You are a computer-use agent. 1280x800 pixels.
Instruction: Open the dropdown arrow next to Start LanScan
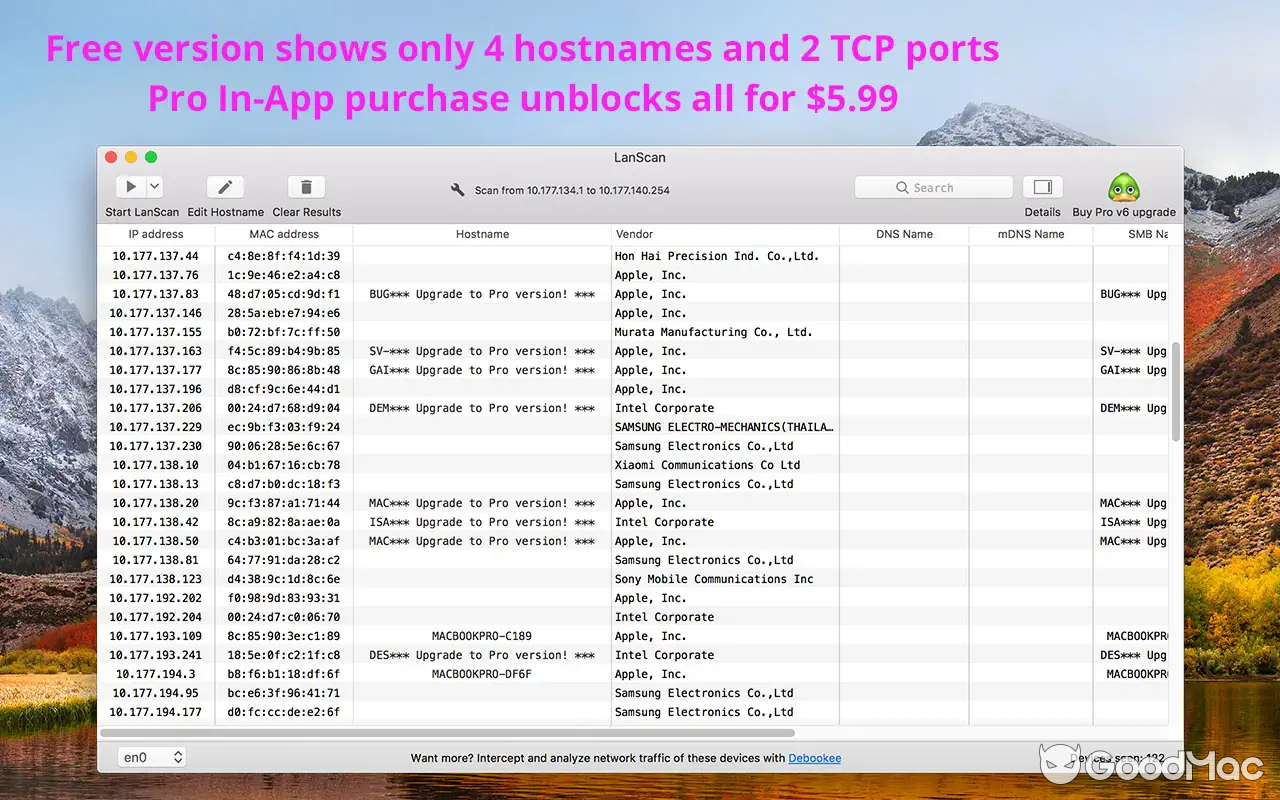(154, 187)
